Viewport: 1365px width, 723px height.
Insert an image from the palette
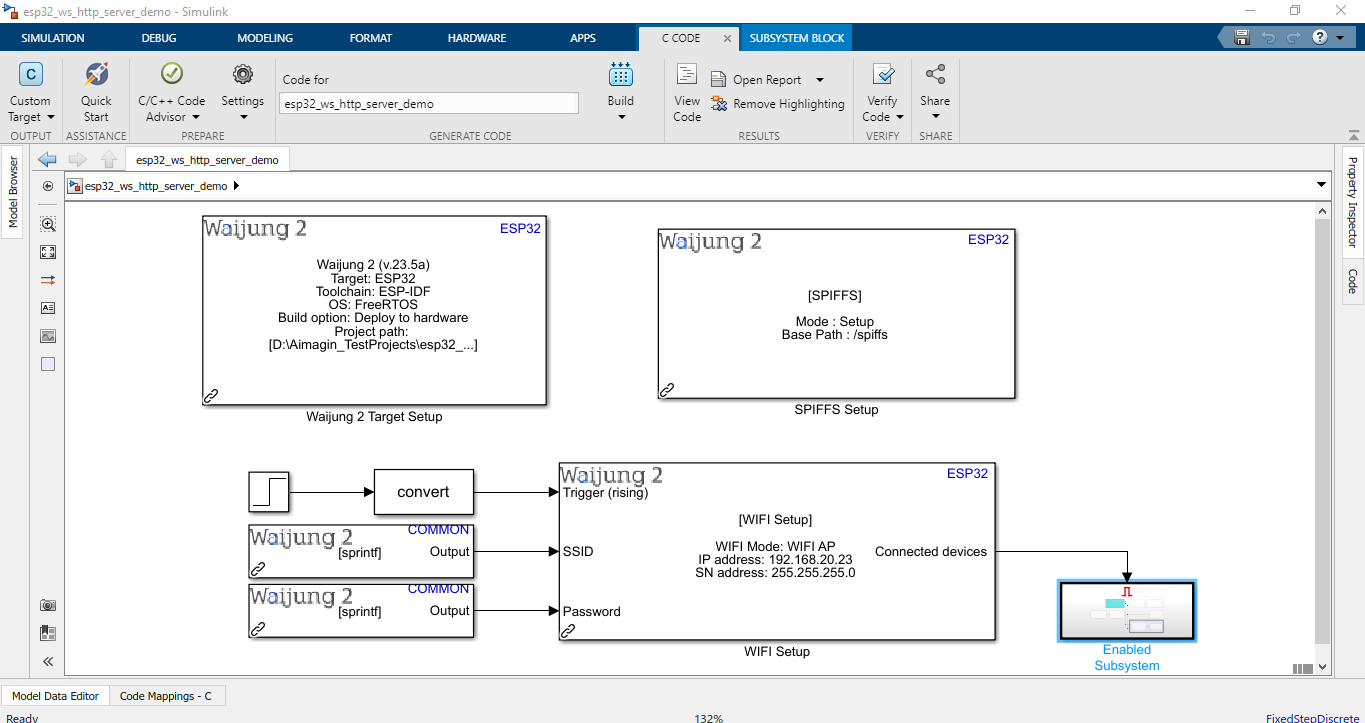click(x=48, y=336)
